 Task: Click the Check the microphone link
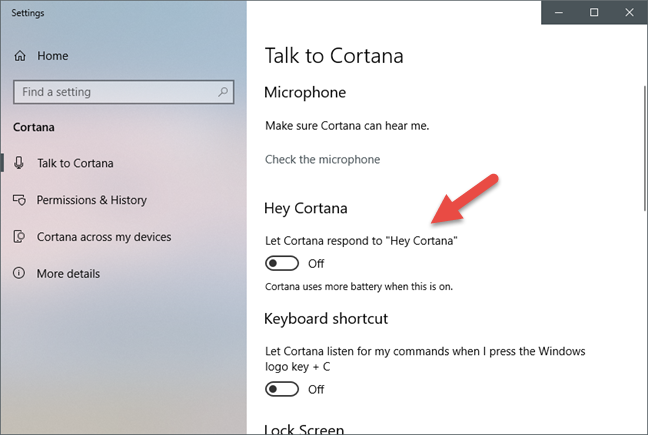[x=322, y=159]
